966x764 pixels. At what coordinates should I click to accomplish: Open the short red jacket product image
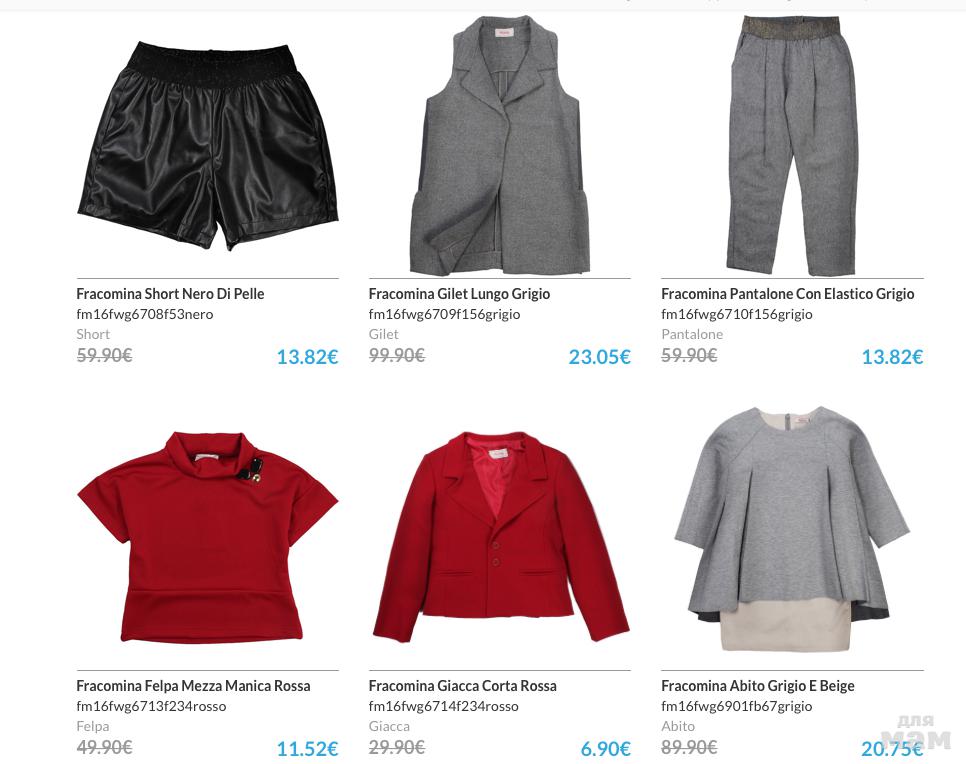[500, 537]
